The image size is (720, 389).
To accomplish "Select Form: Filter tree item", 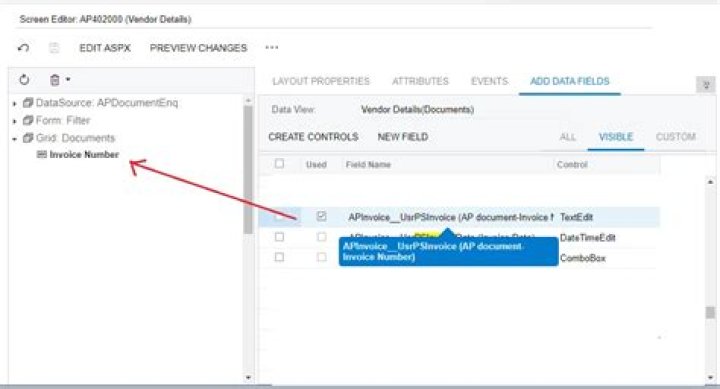I will [63, 120].
